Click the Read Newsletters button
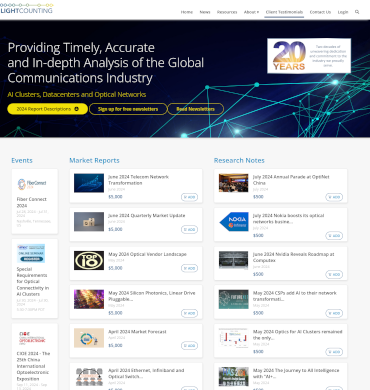 (195, 109)
